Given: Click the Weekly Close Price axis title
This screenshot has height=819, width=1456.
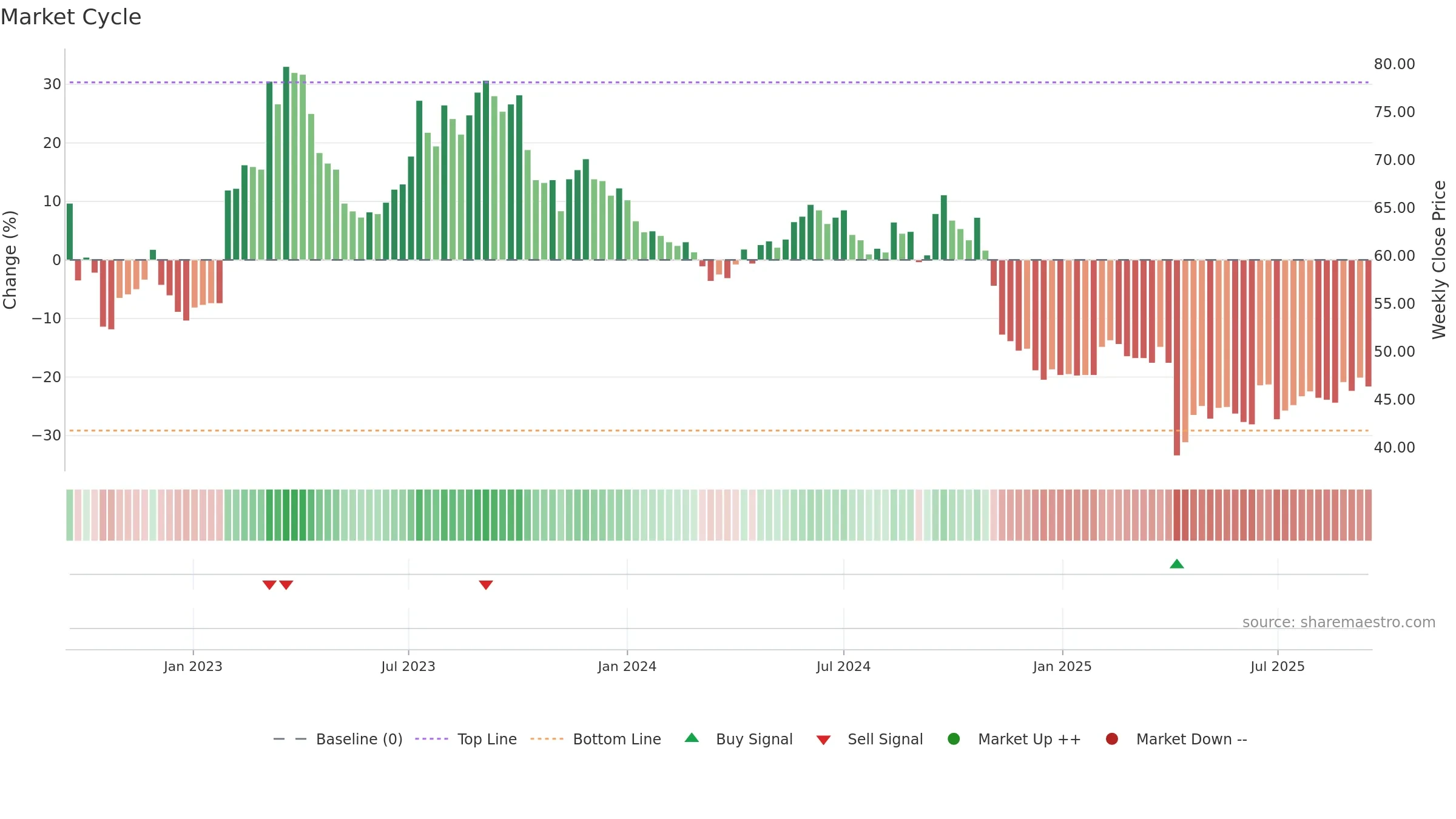Looking at the screenshot, I should point(1439,260).
